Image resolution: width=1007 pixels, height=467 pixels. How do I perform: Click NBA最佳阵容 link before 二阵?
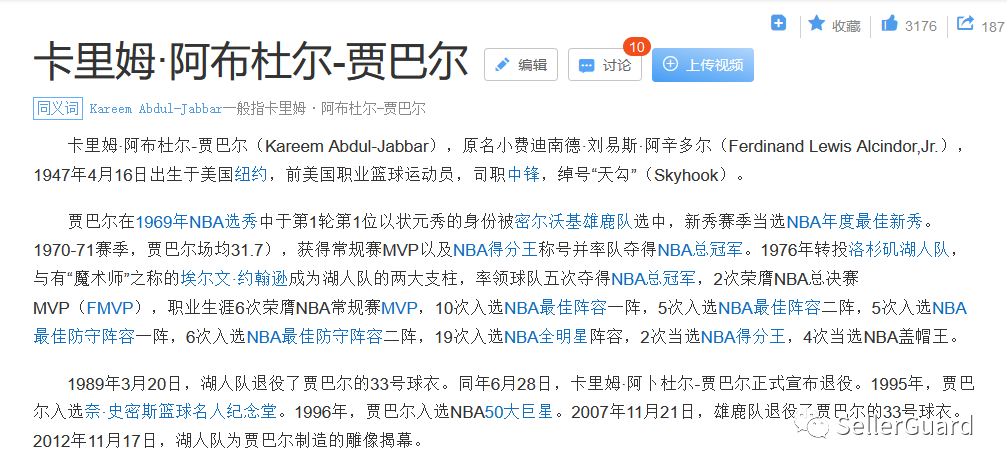(x=769, y=308)
